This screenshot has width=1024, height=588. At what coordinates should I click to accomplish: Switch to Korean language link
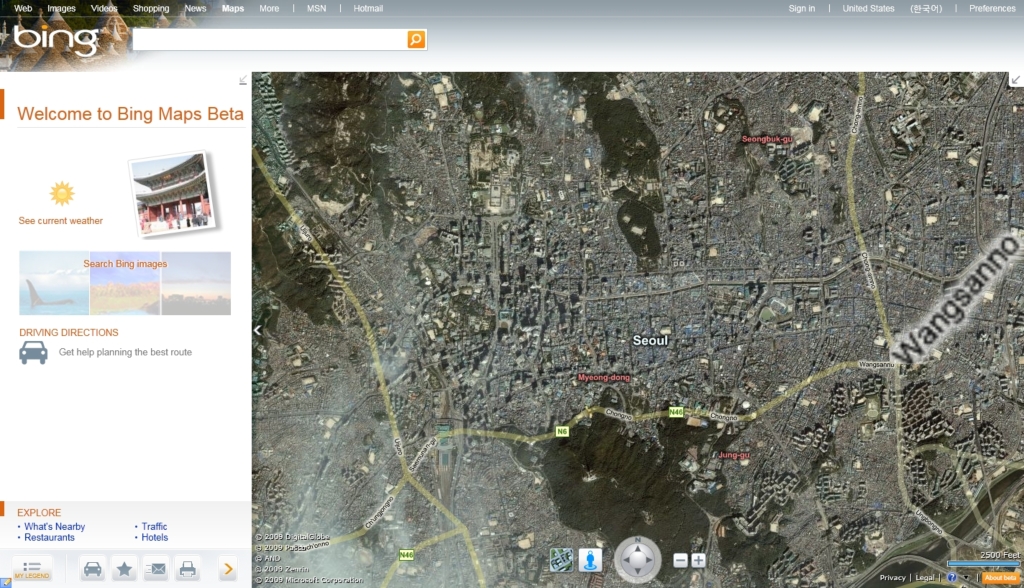tap(926, 8)
